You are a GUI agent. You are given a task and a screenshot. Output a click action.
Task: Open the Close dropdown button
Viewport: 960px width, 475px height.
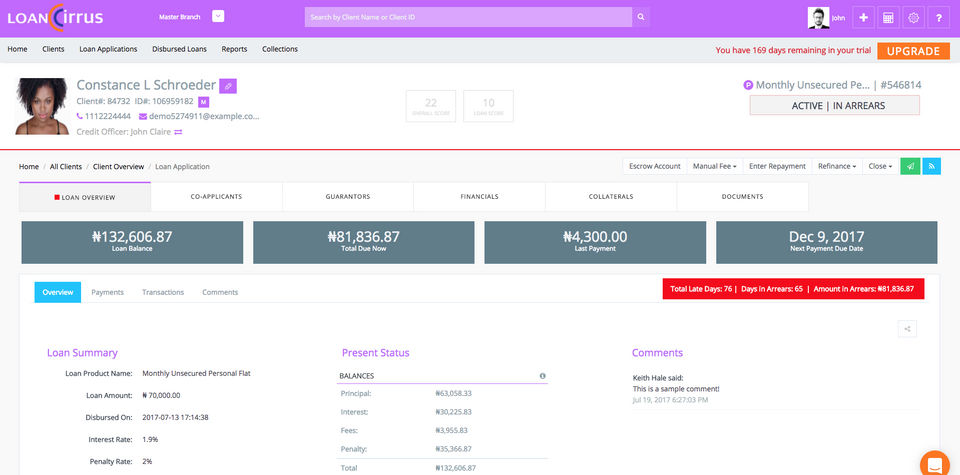point(880,166)
